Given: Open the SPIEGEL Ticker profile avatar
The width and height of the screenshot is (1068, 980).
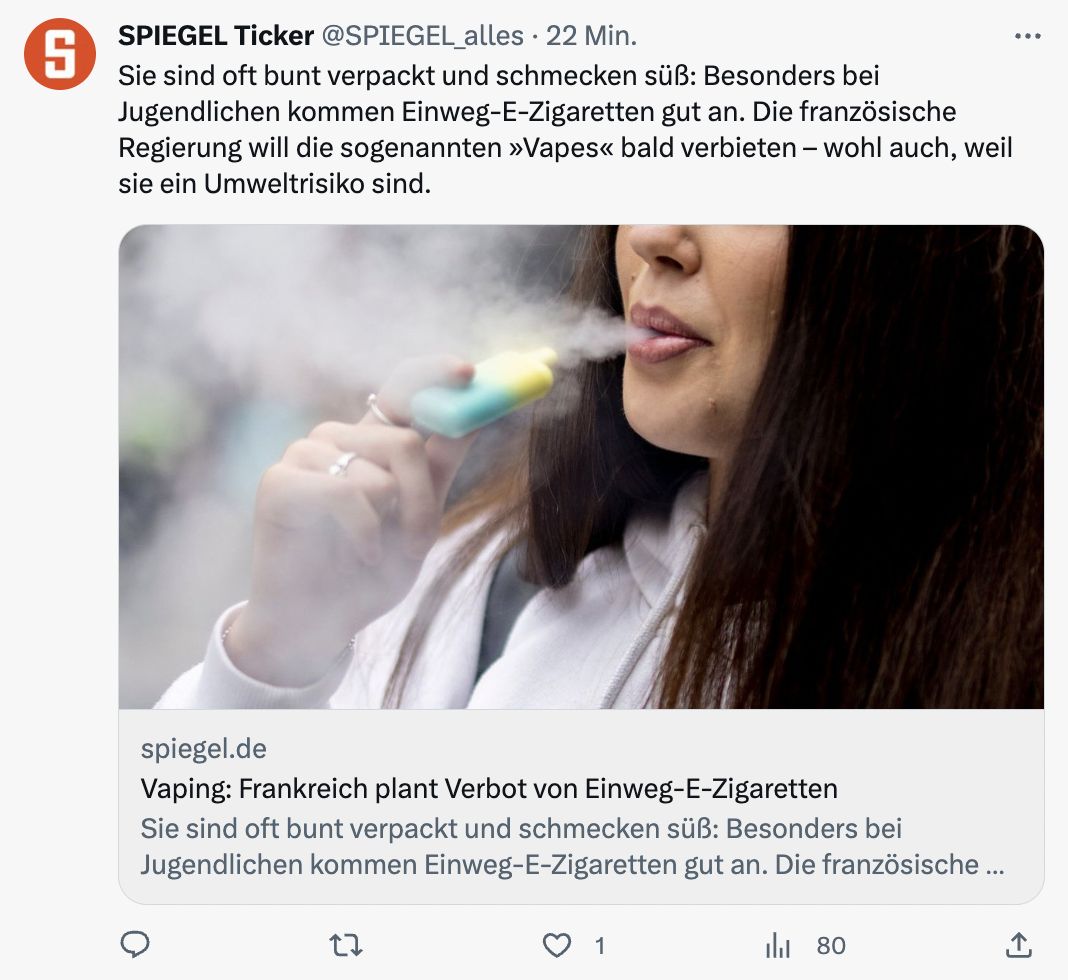Looking at the screenshot, I should point(60,54).
